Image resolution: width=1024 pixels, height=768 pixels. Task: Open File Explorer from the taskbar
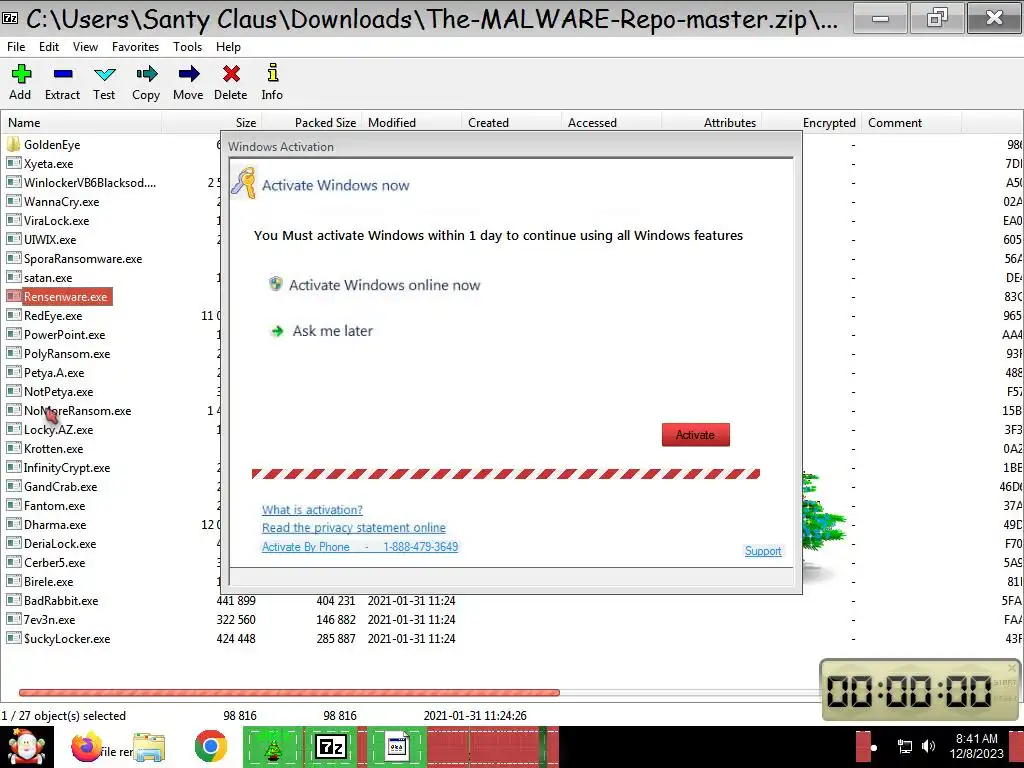pos(149,746)
